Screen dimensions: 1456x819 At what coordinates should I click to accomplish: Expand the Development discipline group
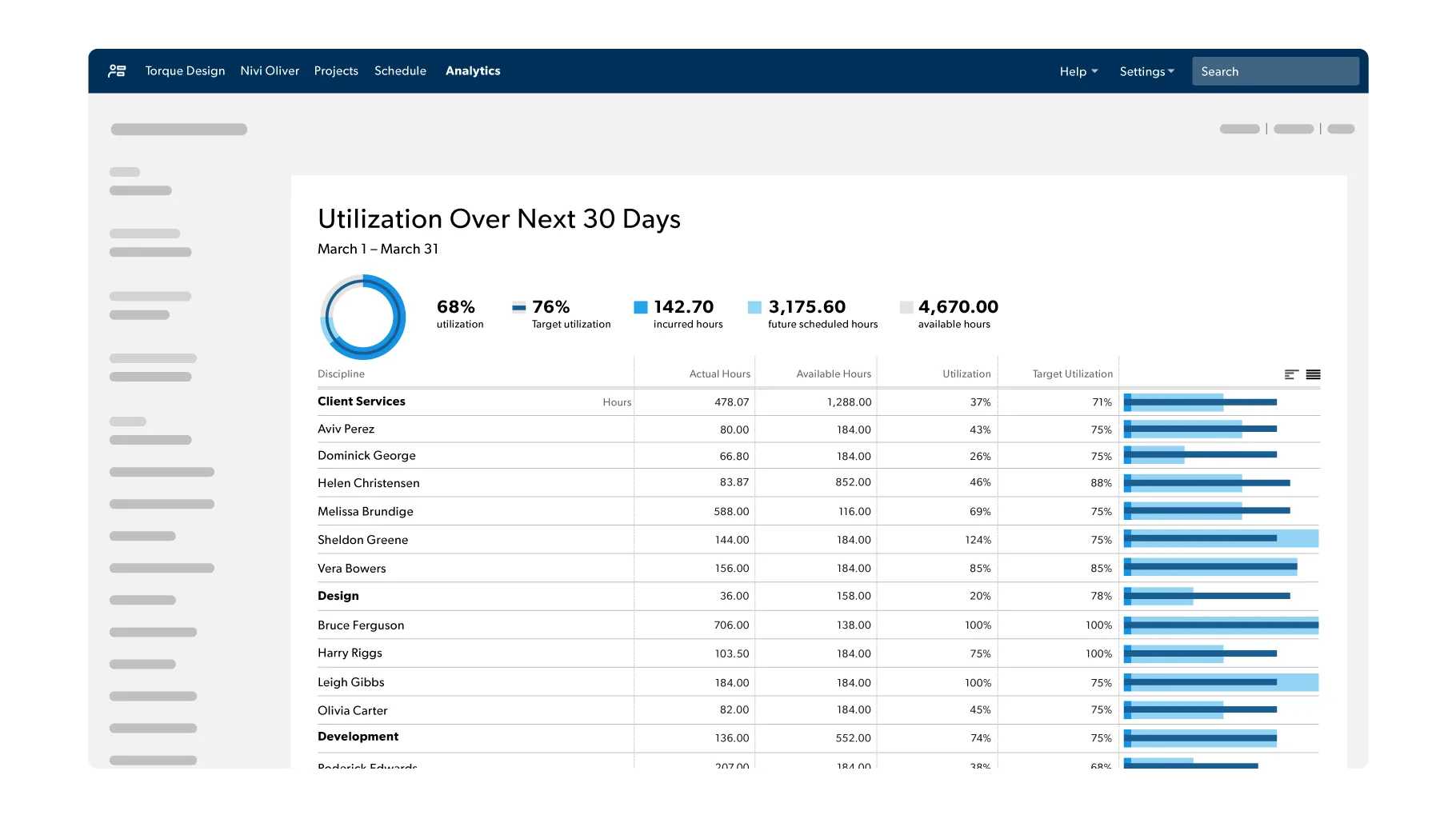coord(358,737)
